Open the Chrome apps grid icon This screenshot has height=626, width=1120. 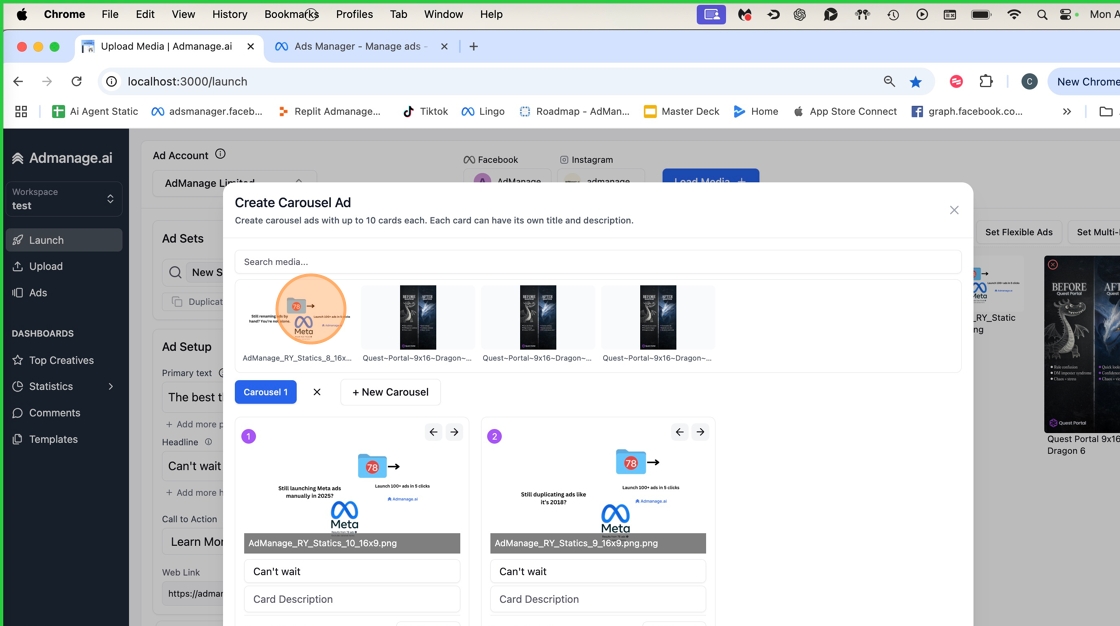point(21,111)
